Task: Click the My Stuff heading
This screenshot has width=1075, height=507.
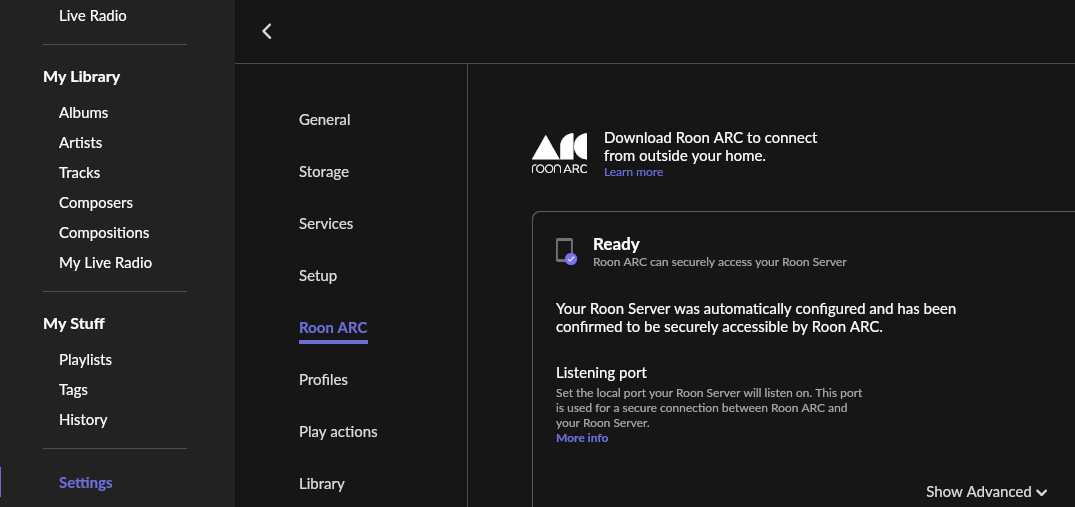Action: (74, 323)
